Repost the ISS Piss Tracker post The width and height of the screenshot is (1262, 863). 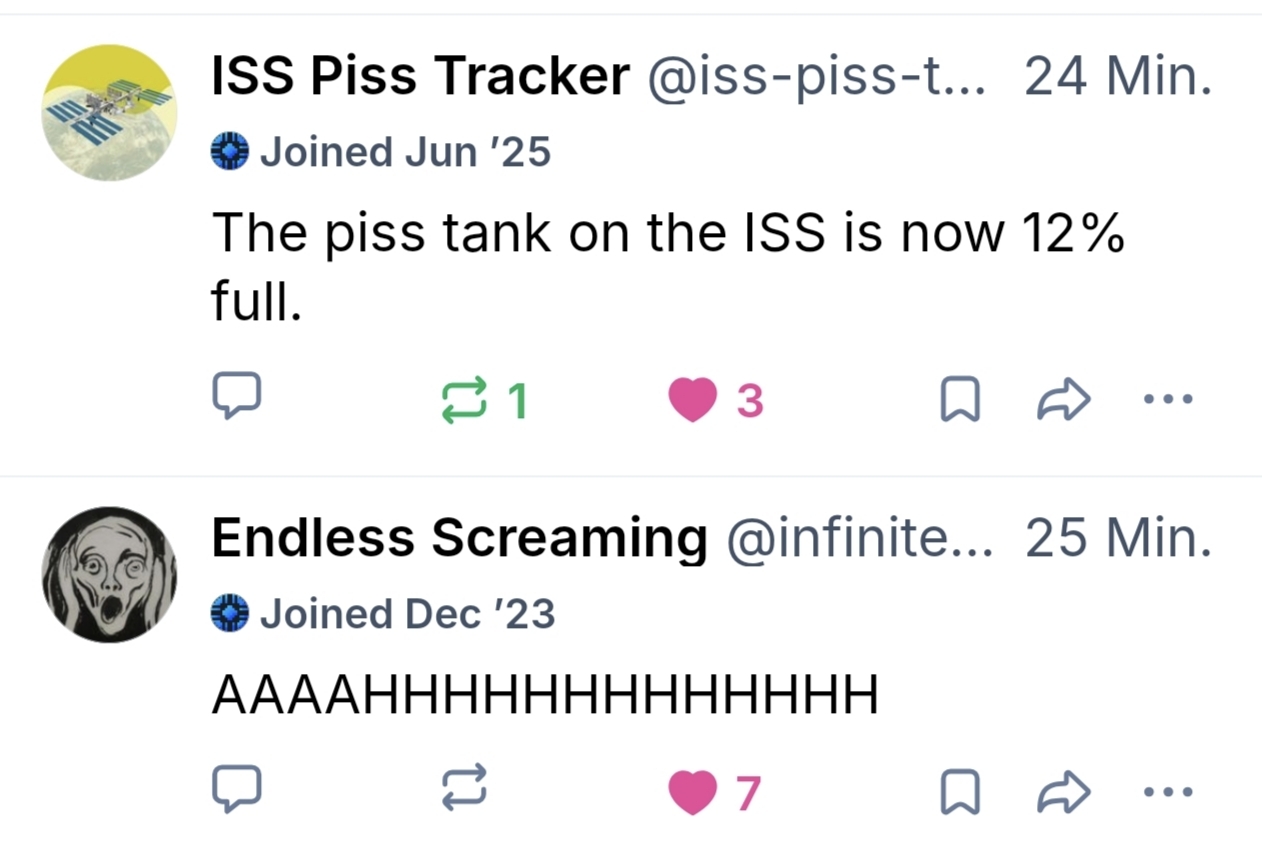point(465,399)
